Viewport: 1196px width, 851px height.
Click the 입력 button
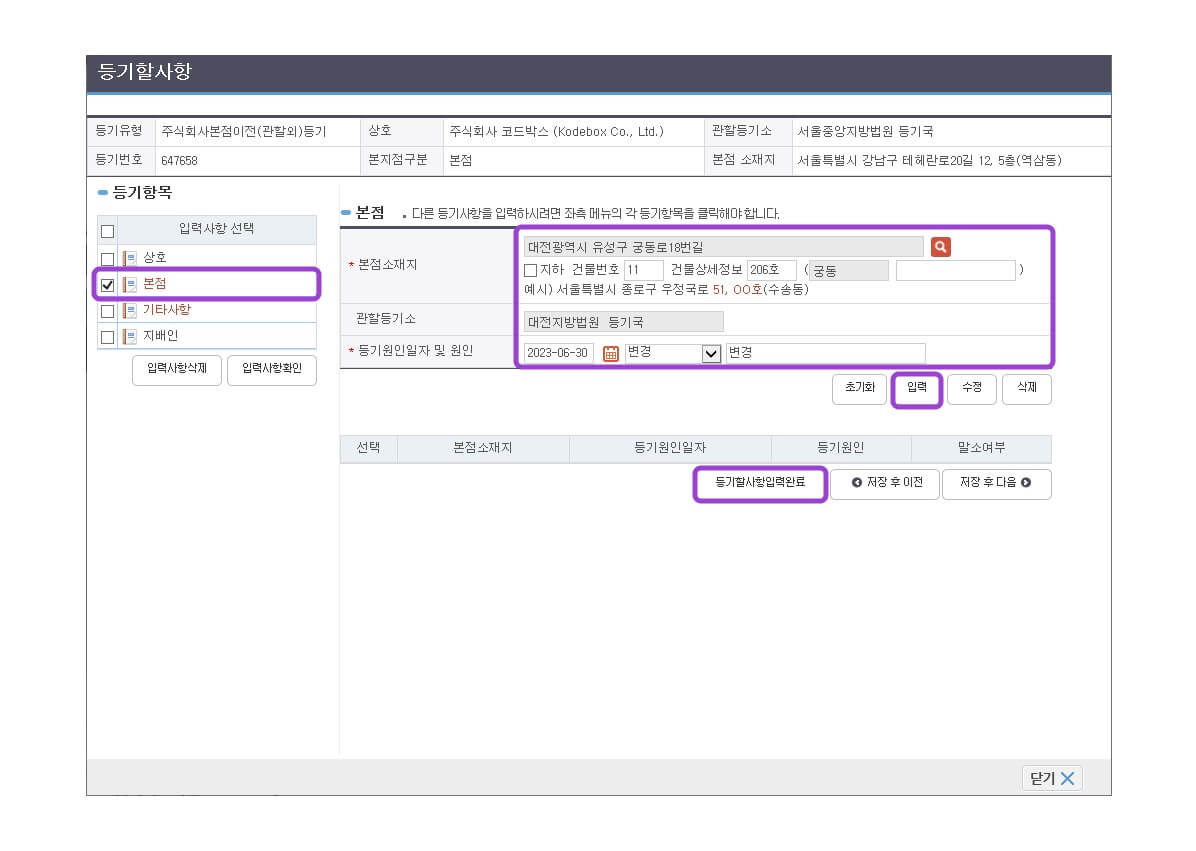coord(917,388)
